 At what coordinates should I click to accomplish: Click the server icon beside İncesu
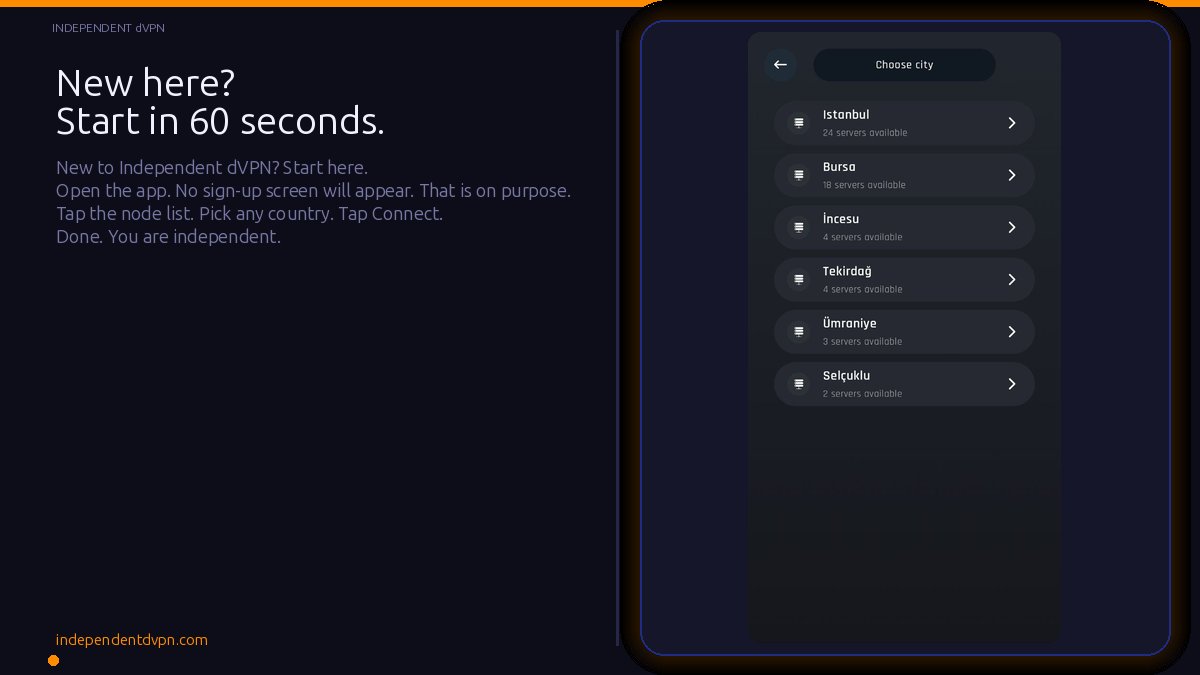click(x=799, y=227)
